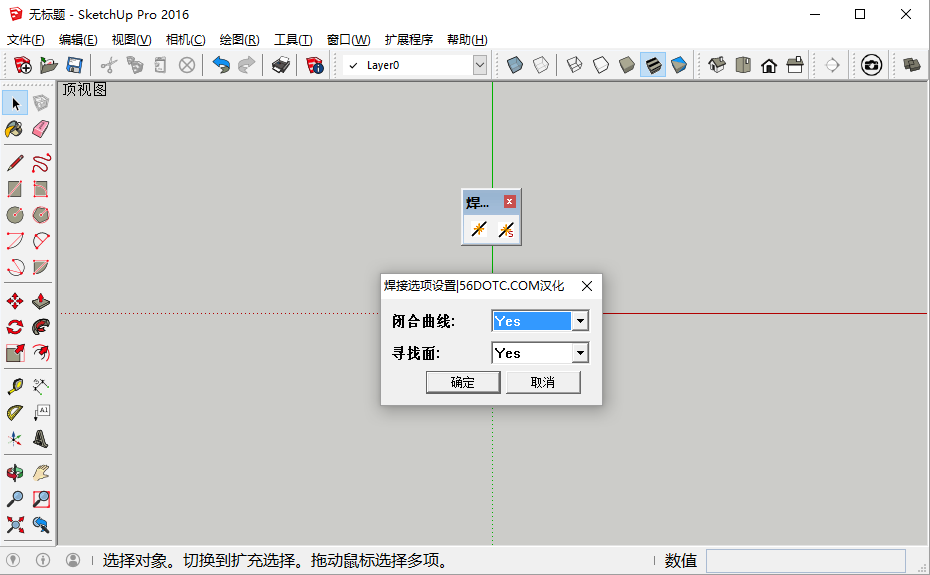Click first weld icon in floating toolbar
The width and height of the screenshot is (930, 575).
point(478,230)
